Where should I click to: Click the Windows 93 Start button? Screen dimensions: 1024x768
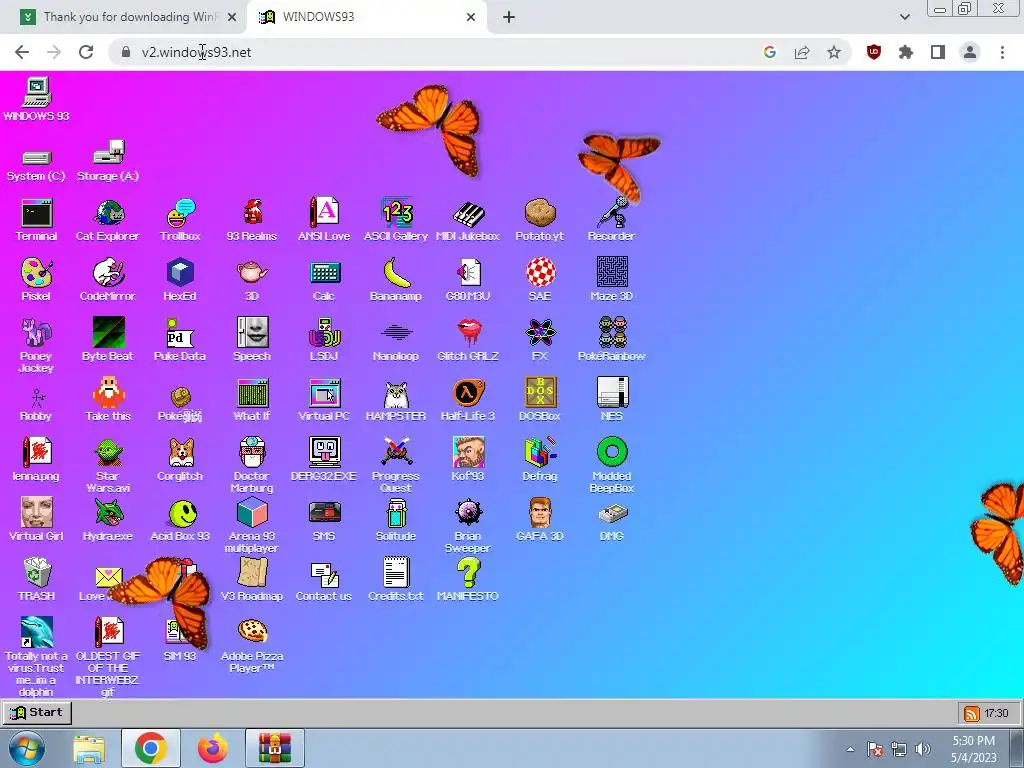tap(37, 712)
